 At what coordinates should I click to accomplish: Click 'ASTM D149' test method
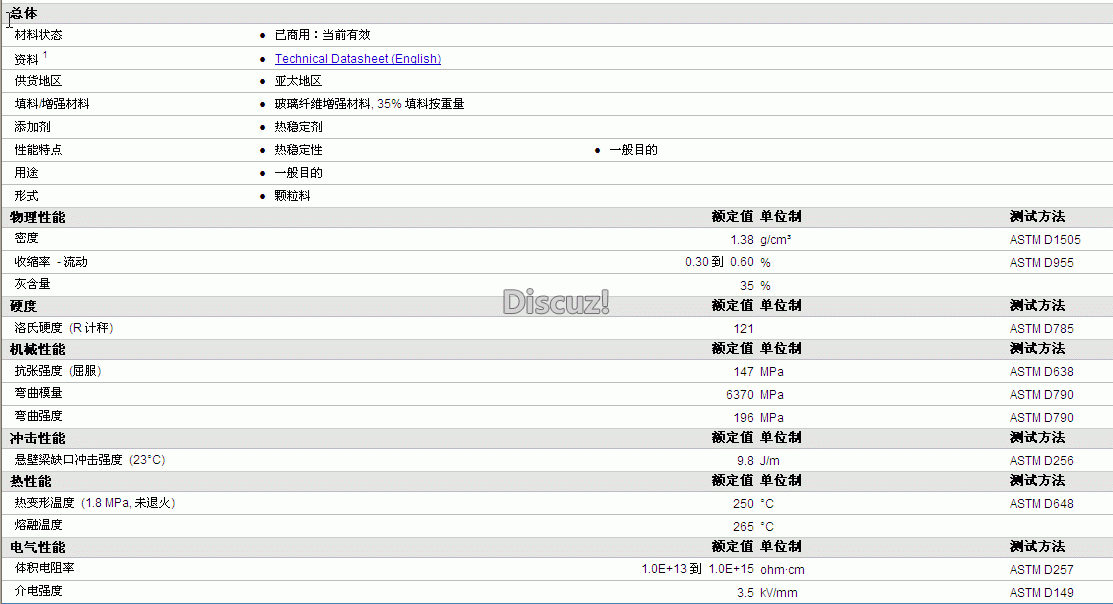(1041, 593)
